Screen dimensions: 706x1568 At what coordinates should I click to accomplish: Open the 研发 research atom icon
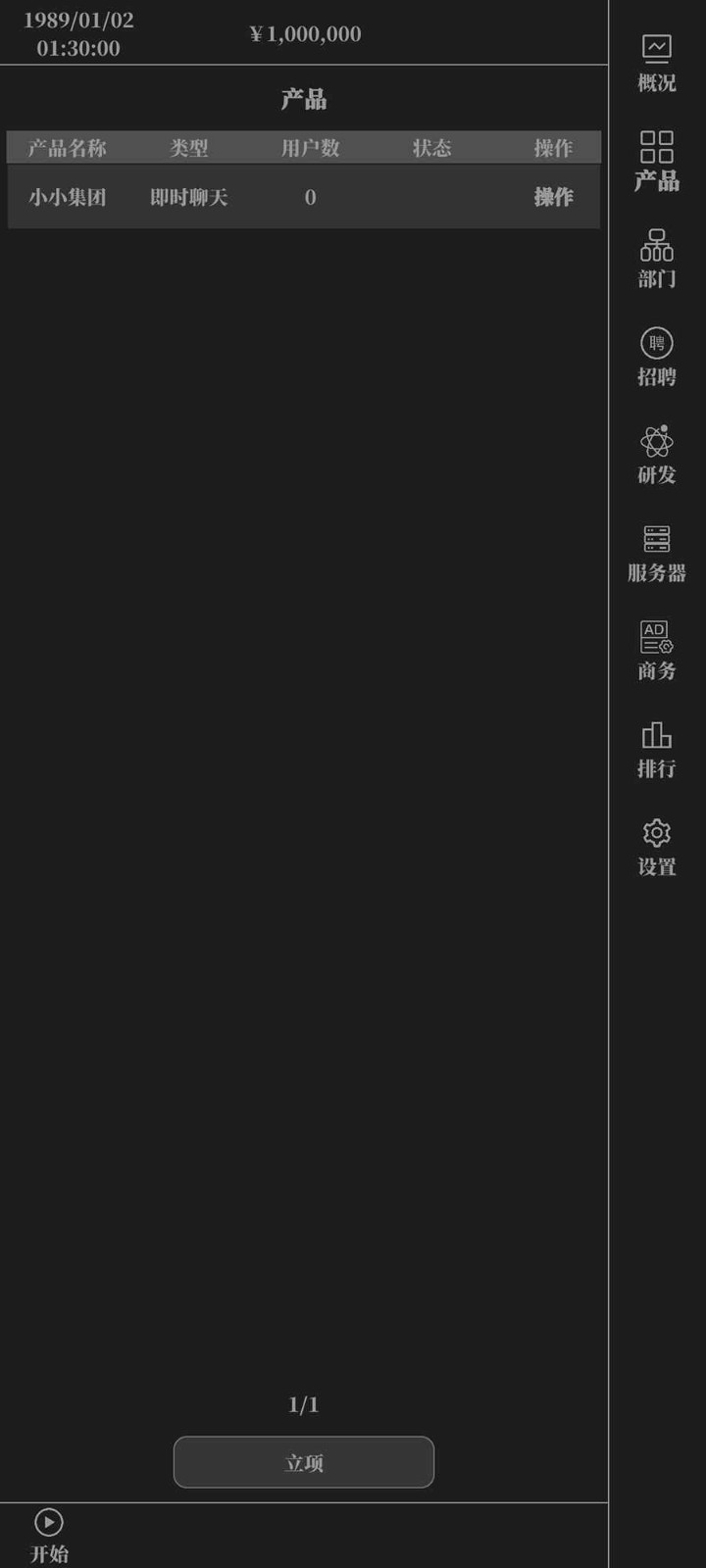pyautogui.click(x=656, y=440)
